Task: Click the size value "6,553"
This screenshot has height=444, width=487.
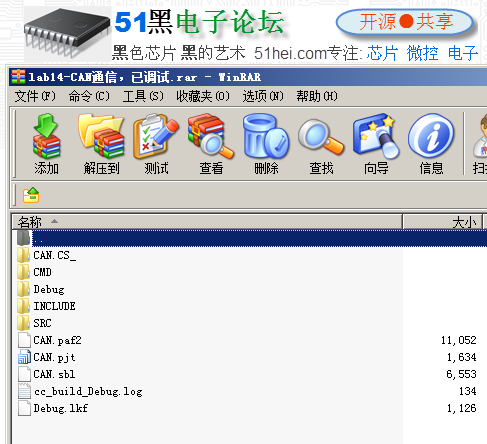Action: coord(462,374)
